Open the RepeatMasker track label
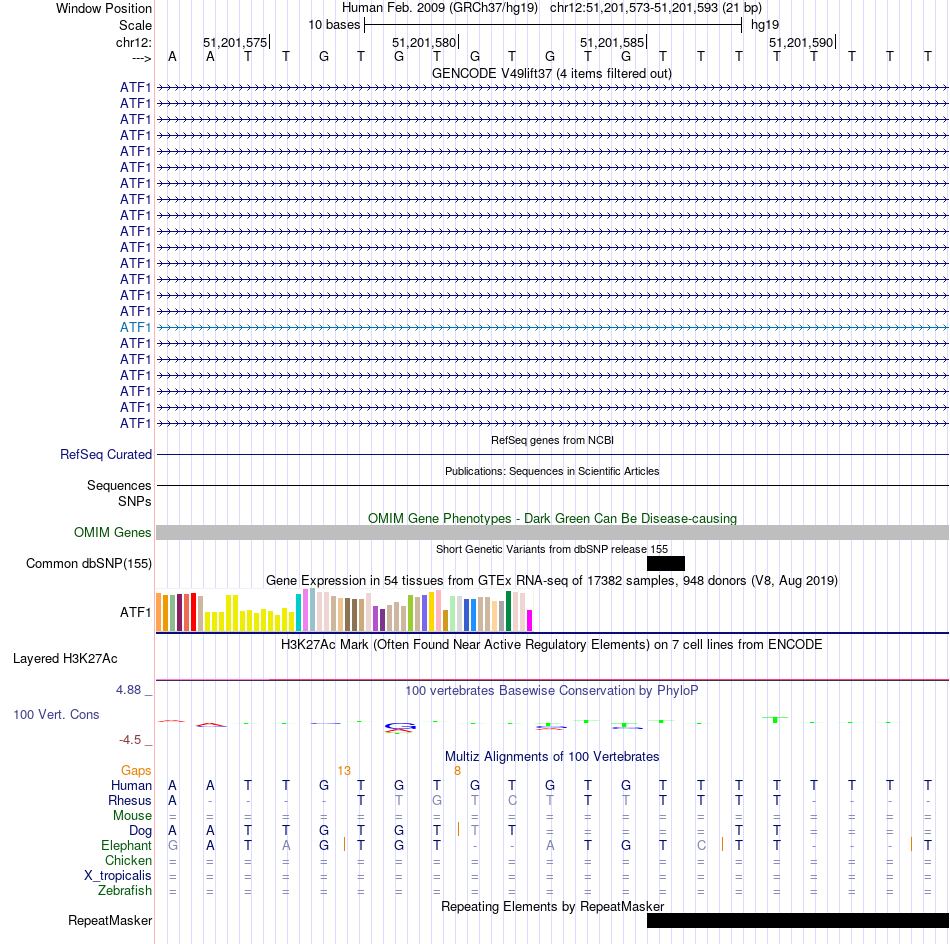 (x=110, y=920)
